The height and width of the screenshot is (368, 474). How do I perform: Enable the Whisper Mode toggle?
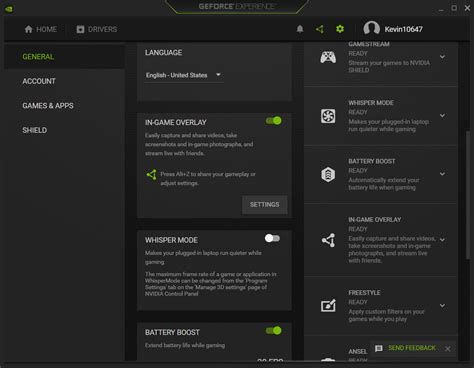click(272, 238)
